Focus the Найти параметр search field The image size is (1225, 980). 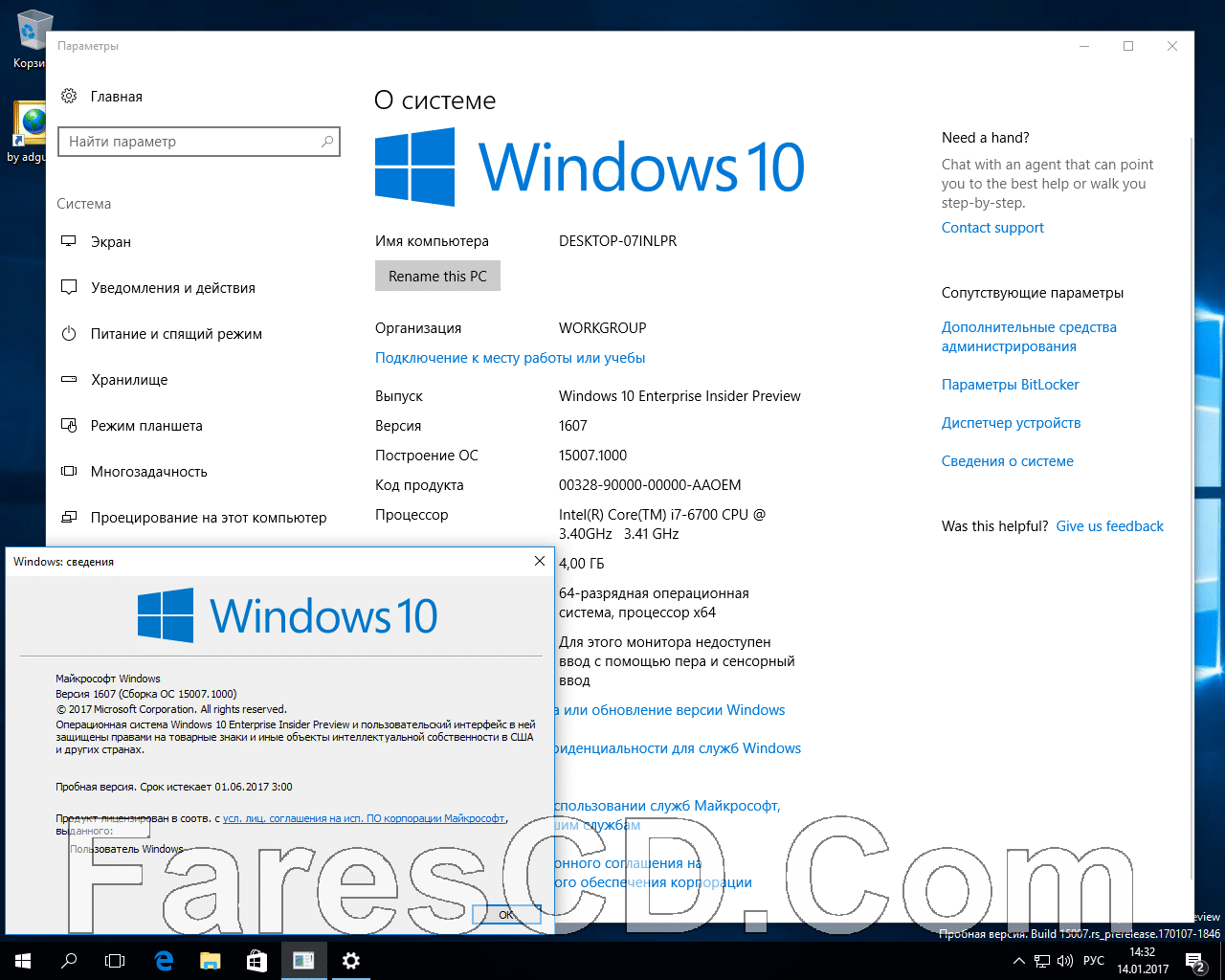tap(199, 142)
